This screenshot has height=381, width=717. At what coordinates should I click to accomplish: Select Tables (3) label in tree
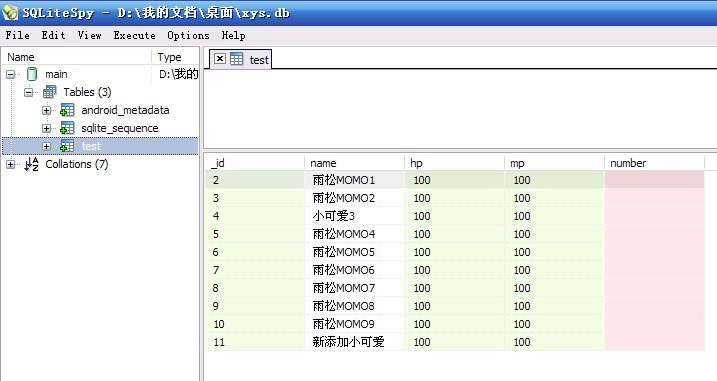[x=87, y=92]
